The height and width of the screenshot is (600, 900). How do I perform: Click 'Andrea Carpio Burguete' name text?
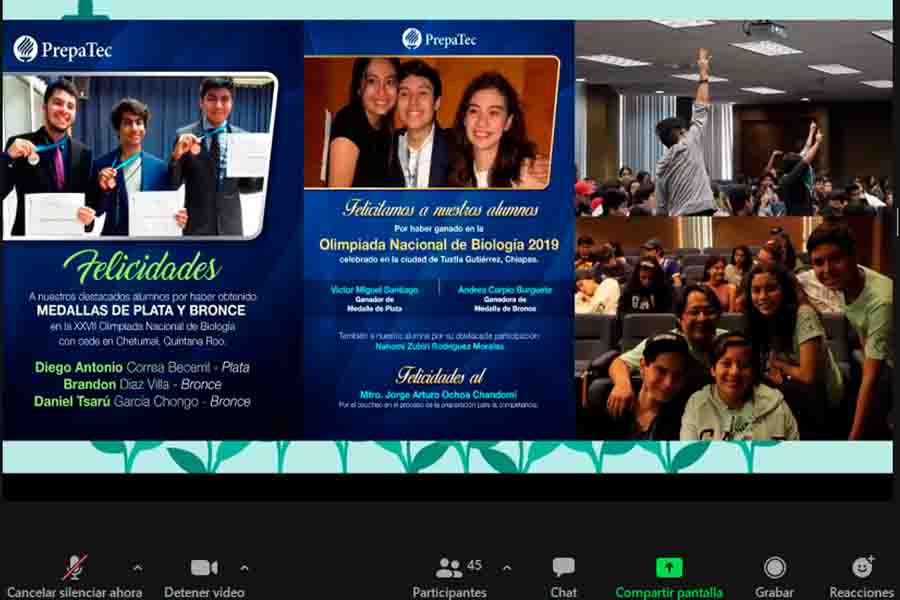[x=505, y=290]
